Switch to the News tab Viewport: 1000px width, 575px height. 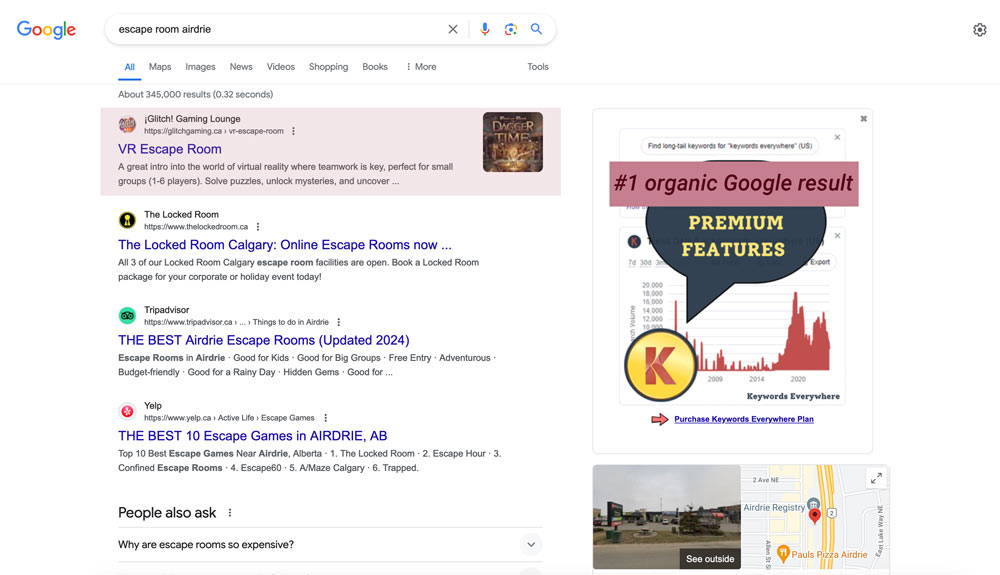point(241,67)
